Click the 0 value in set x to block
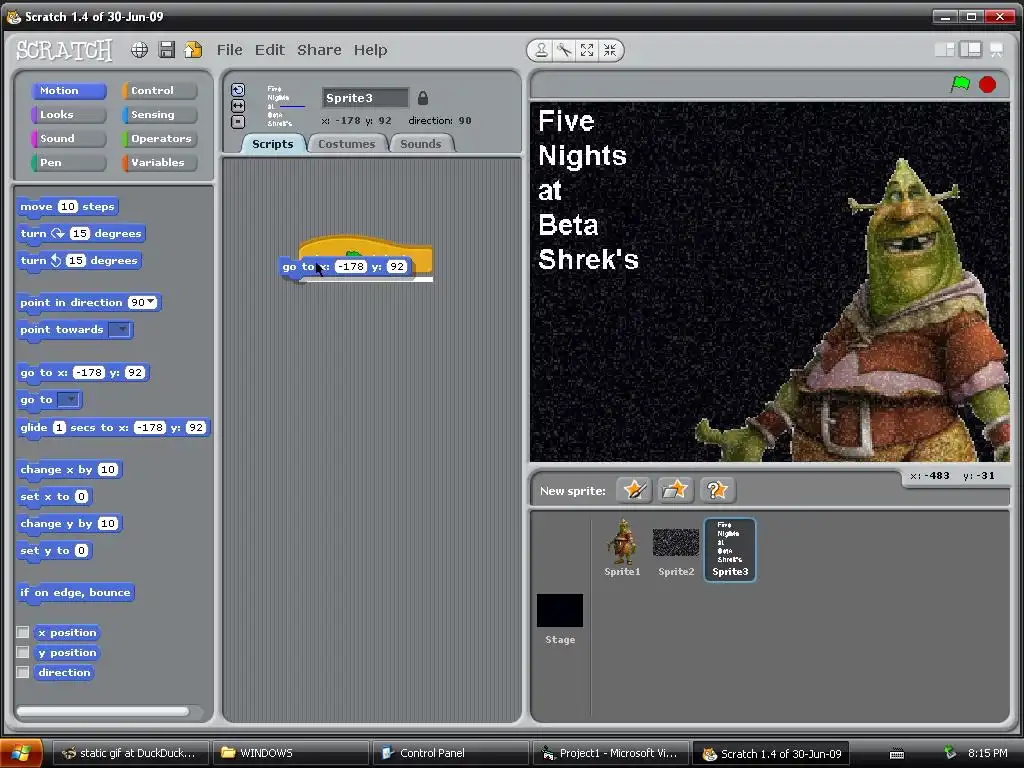 tap(81, 496)
